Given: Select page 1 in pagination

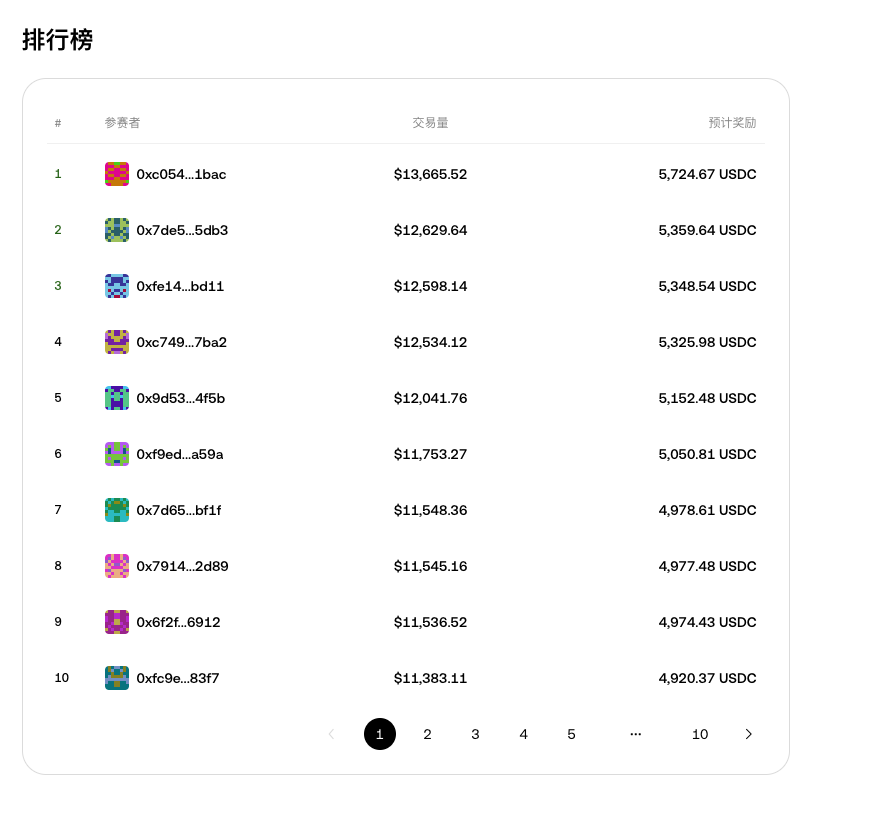Looking at the screenshot, I should coord(380,734).
